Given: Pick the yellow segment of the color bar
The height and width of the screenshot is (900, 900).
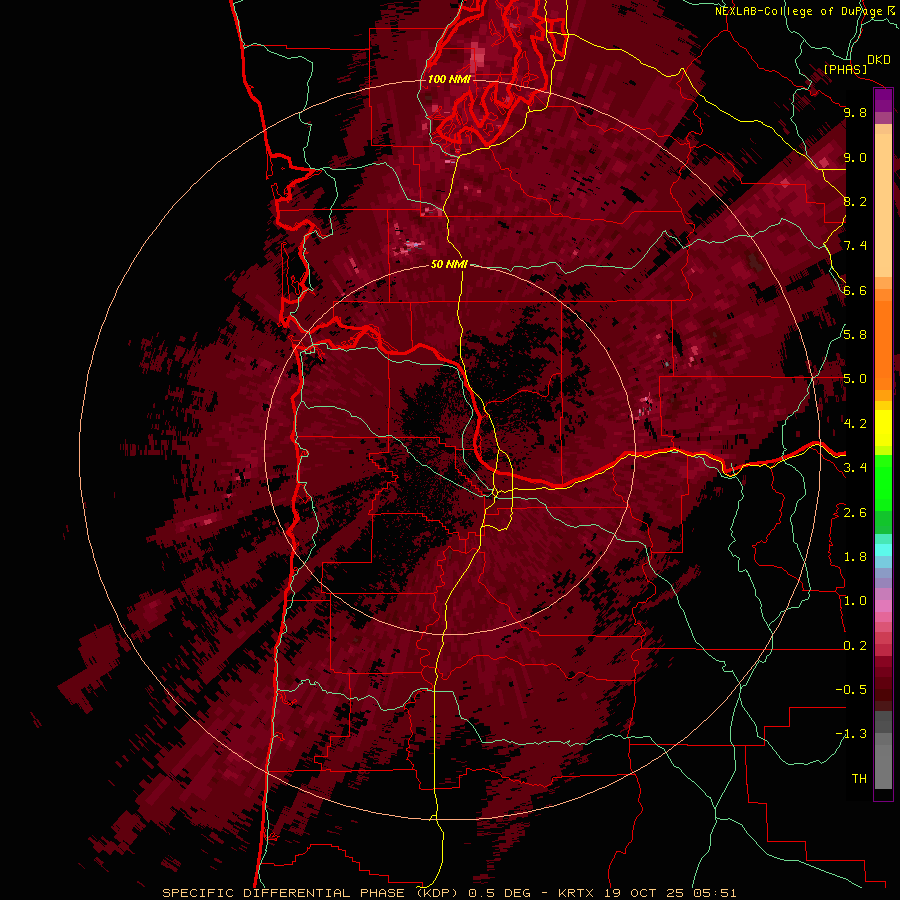Looking at the screenshot, I should [883, 428].
